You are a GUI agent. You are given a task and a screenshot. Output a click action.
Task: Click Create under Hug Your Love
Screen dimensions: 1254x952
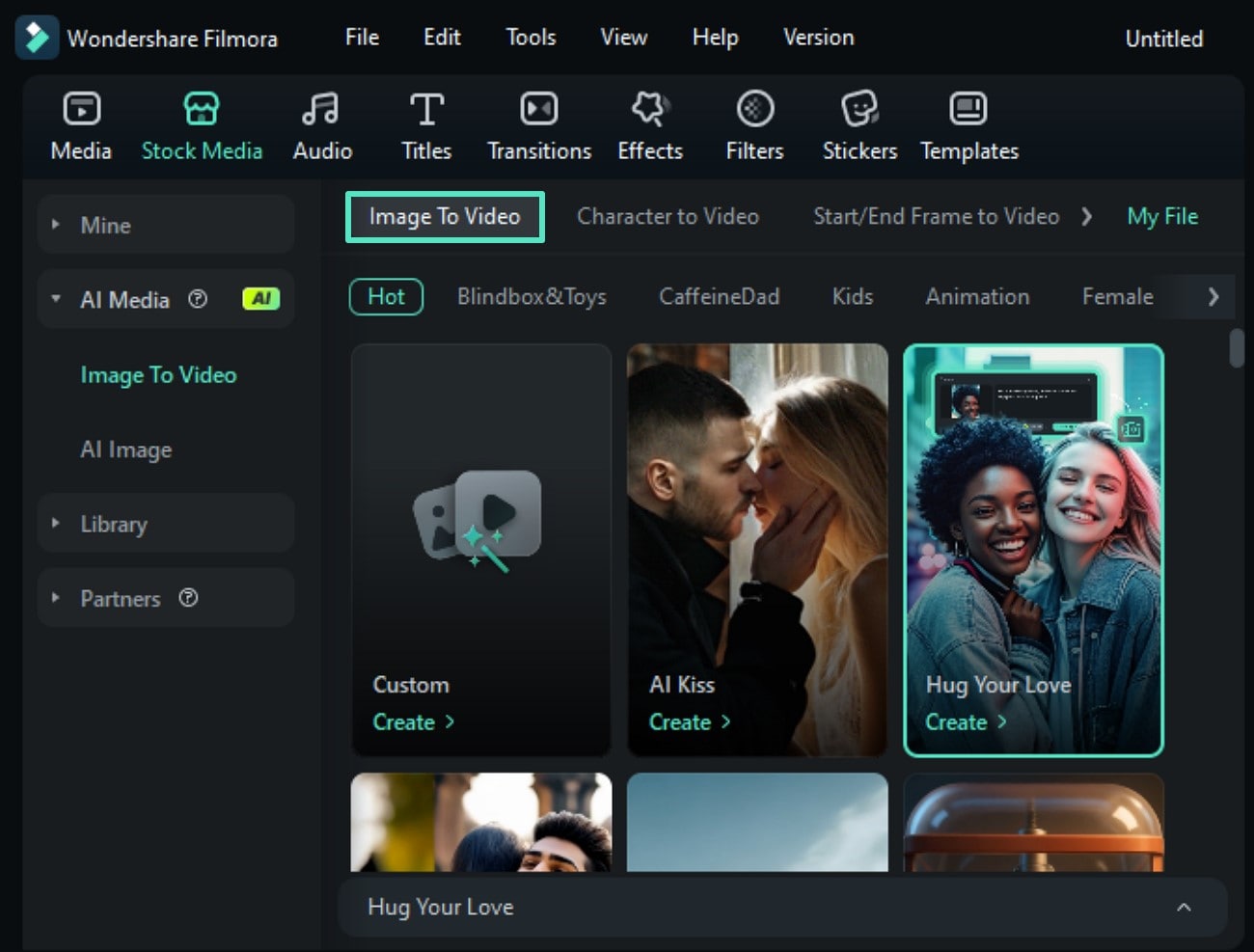(966, 721)
